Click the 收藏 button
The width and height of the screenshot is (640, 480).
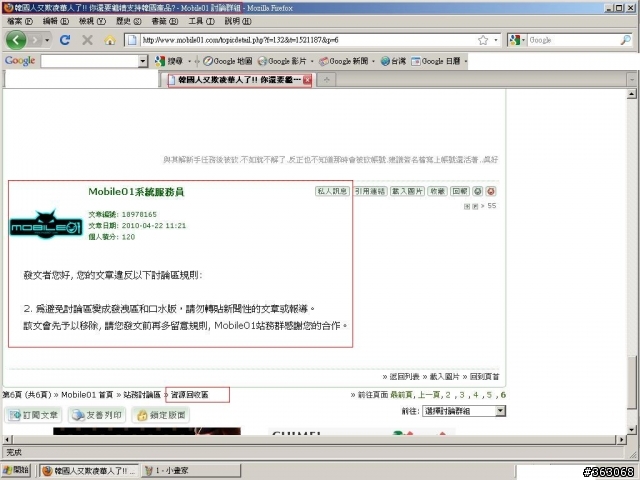pyautogui.click(x=437, y=191)
